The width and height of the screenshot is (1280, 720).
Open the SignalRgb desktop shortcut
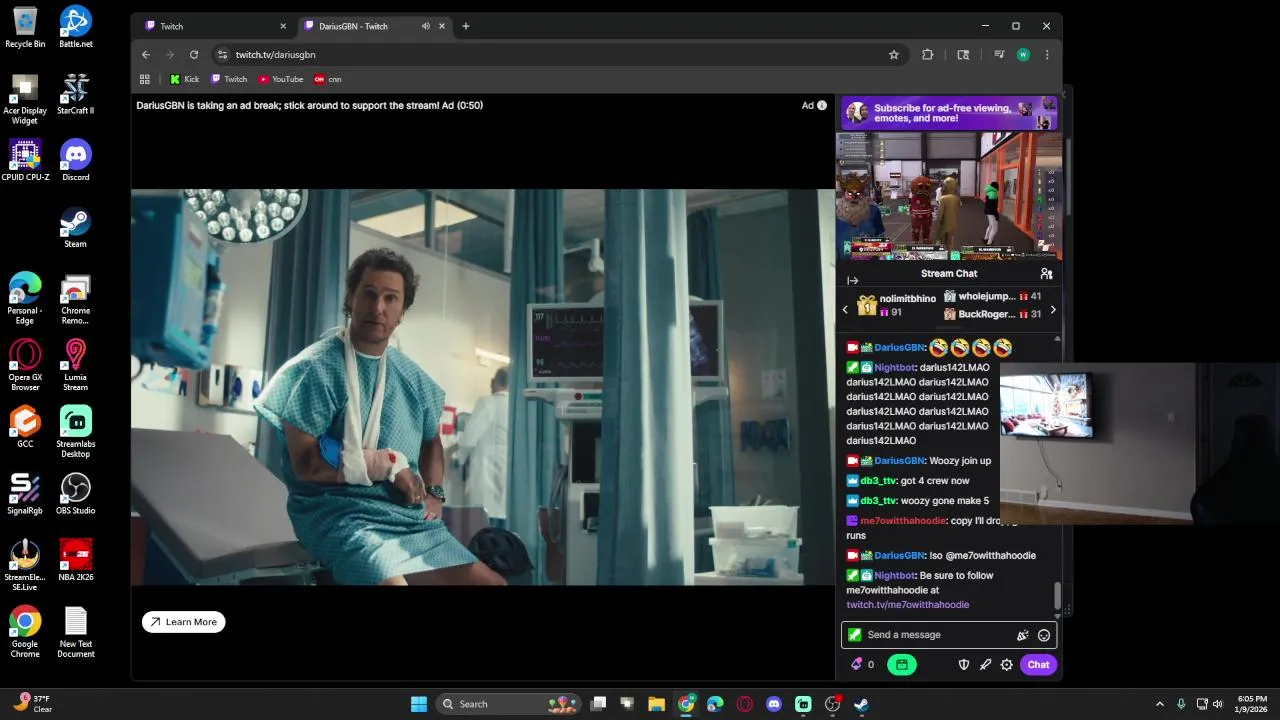tap(25, 494)
